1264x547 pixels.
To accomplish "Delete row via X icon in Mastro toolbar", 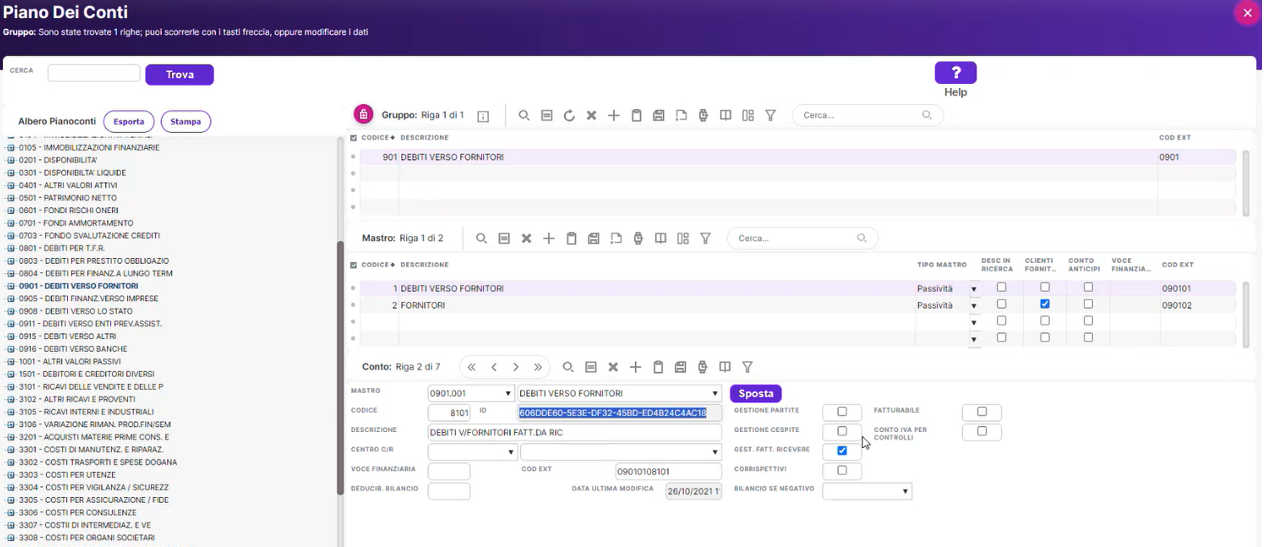I will (x=526, y=239).
